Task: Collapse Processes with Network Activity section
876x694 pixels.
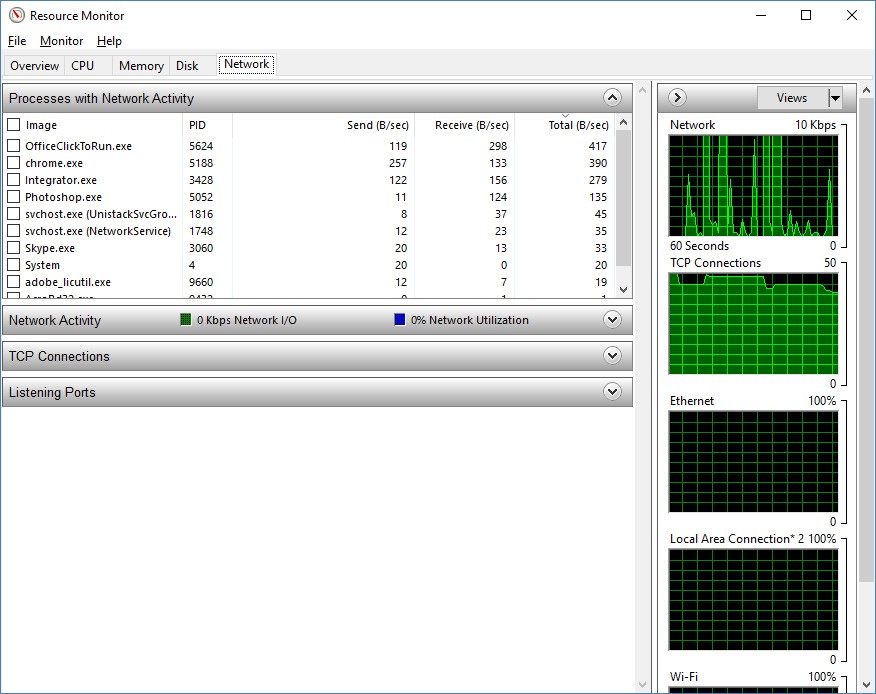Action: tap(613, 98)
